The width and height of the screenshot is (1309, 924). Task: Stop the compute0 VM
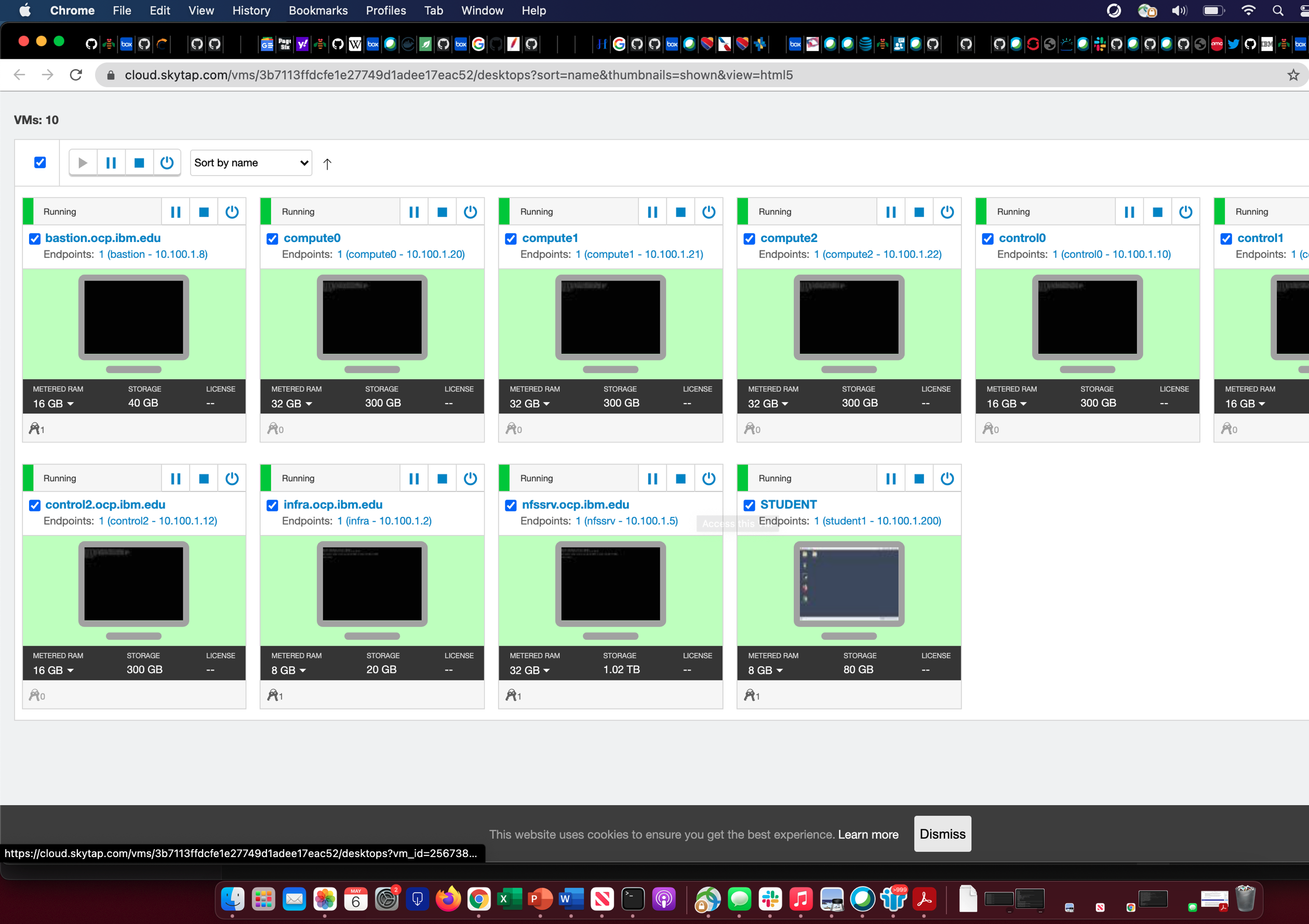(442, 212)
